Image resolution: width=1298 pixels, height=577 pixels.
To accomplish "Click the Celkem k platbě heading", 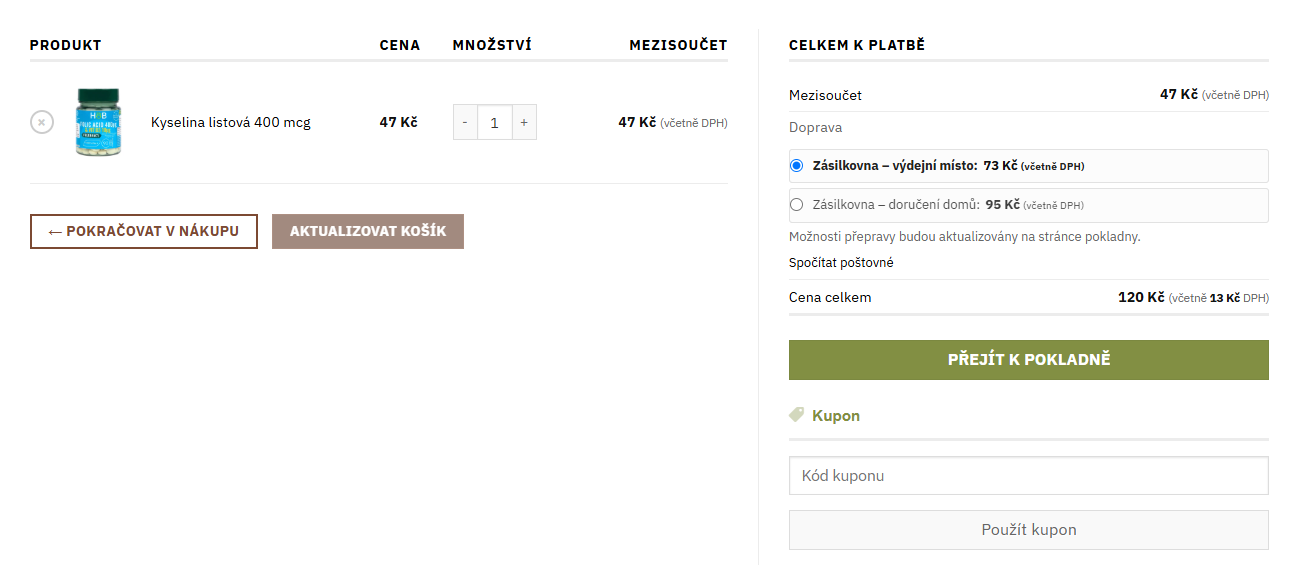I will 856,45.
